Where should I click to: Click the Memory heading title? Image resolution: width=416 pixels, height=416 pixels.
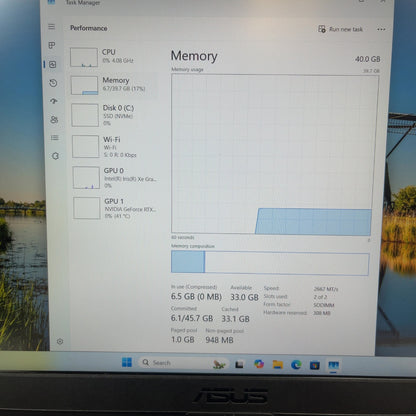[194, 56]
